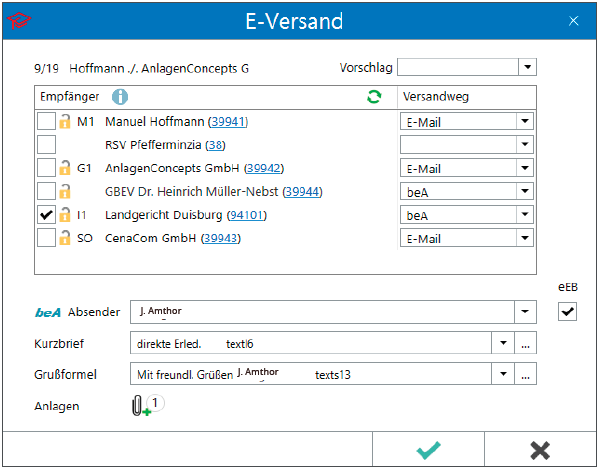Toggle the eEB checkbox
This screenshot has width=607, height=469.
(x=567, y=312)
